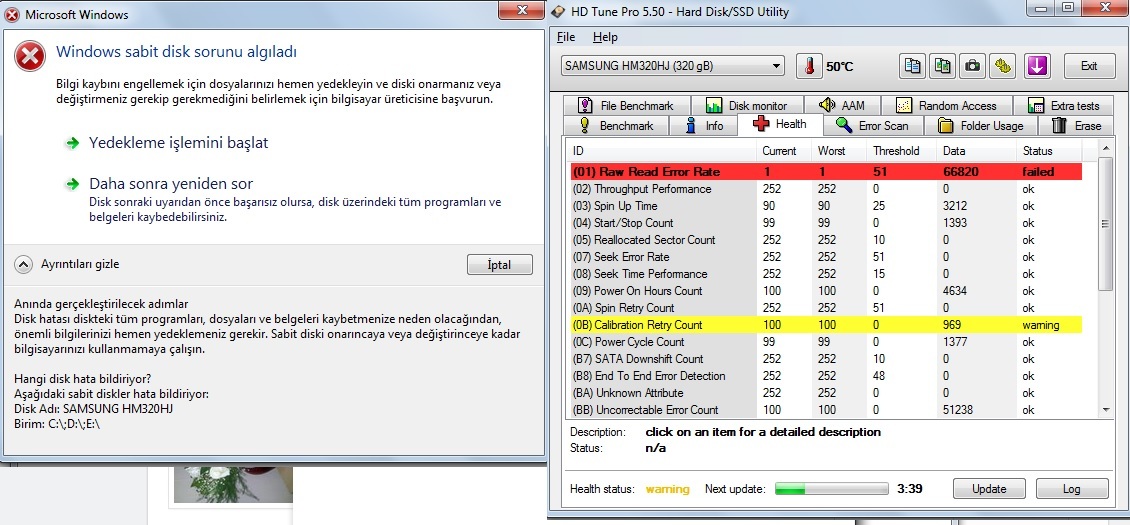Select the Raw Read Error Rate row

[826, 172]
